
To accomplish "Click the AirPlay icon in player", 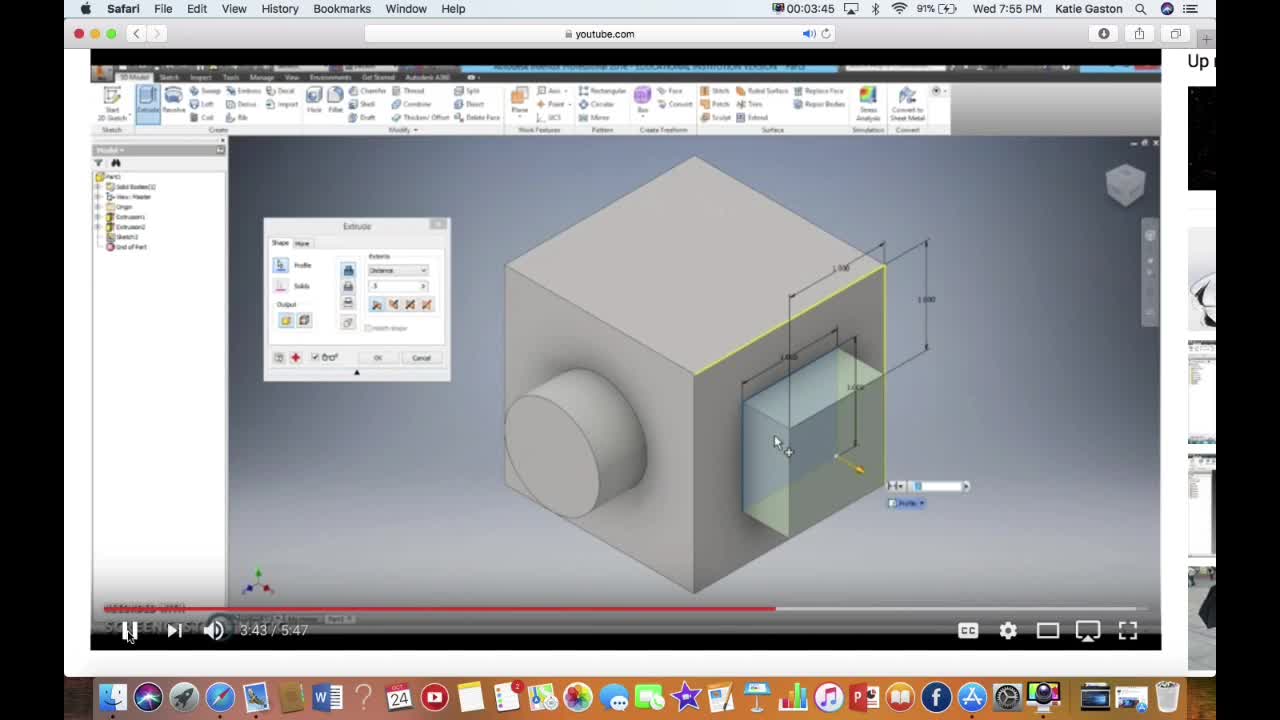I will pos(1088,630).
